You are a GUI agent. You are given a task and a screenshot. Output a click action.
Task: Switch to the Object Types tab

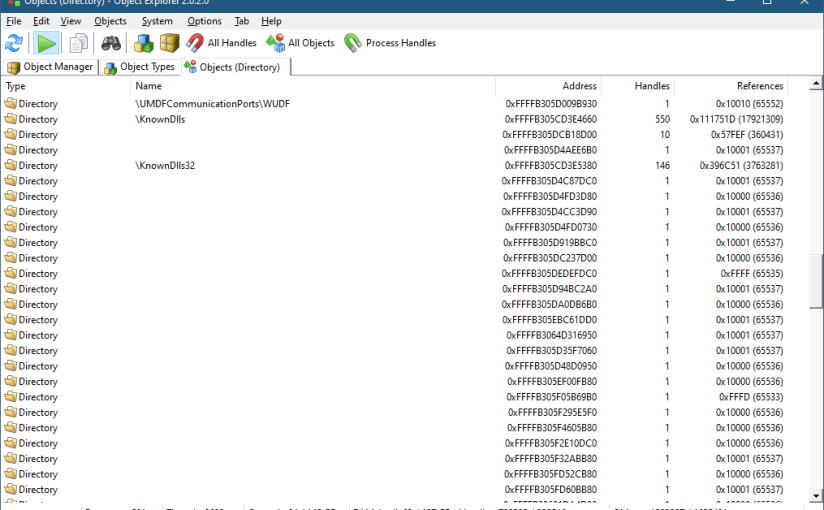coord(140,67)
